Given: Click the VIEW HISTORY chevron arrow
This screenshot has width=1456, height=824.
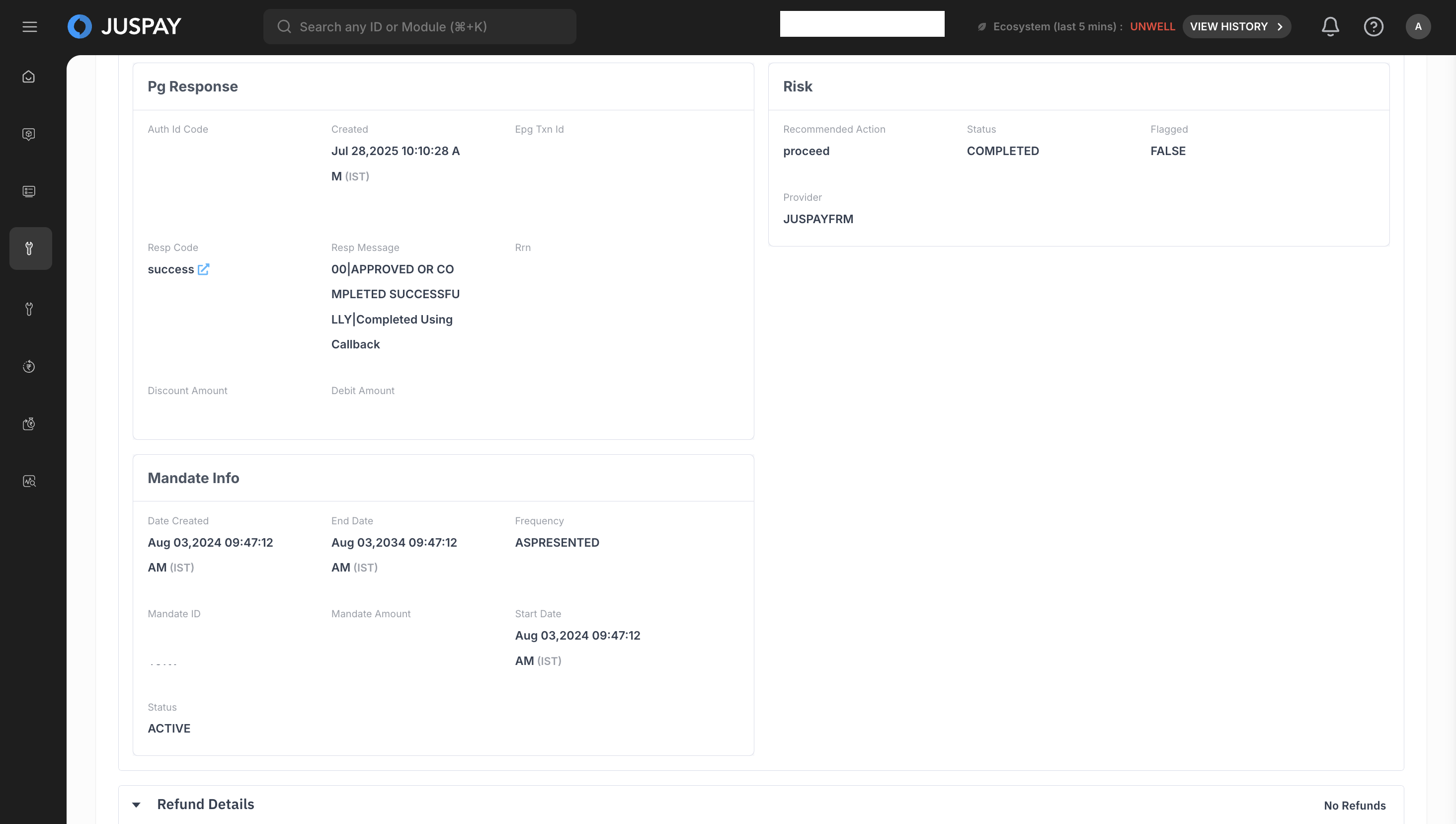Looking at the screenshot, I should pos(1280,27).
